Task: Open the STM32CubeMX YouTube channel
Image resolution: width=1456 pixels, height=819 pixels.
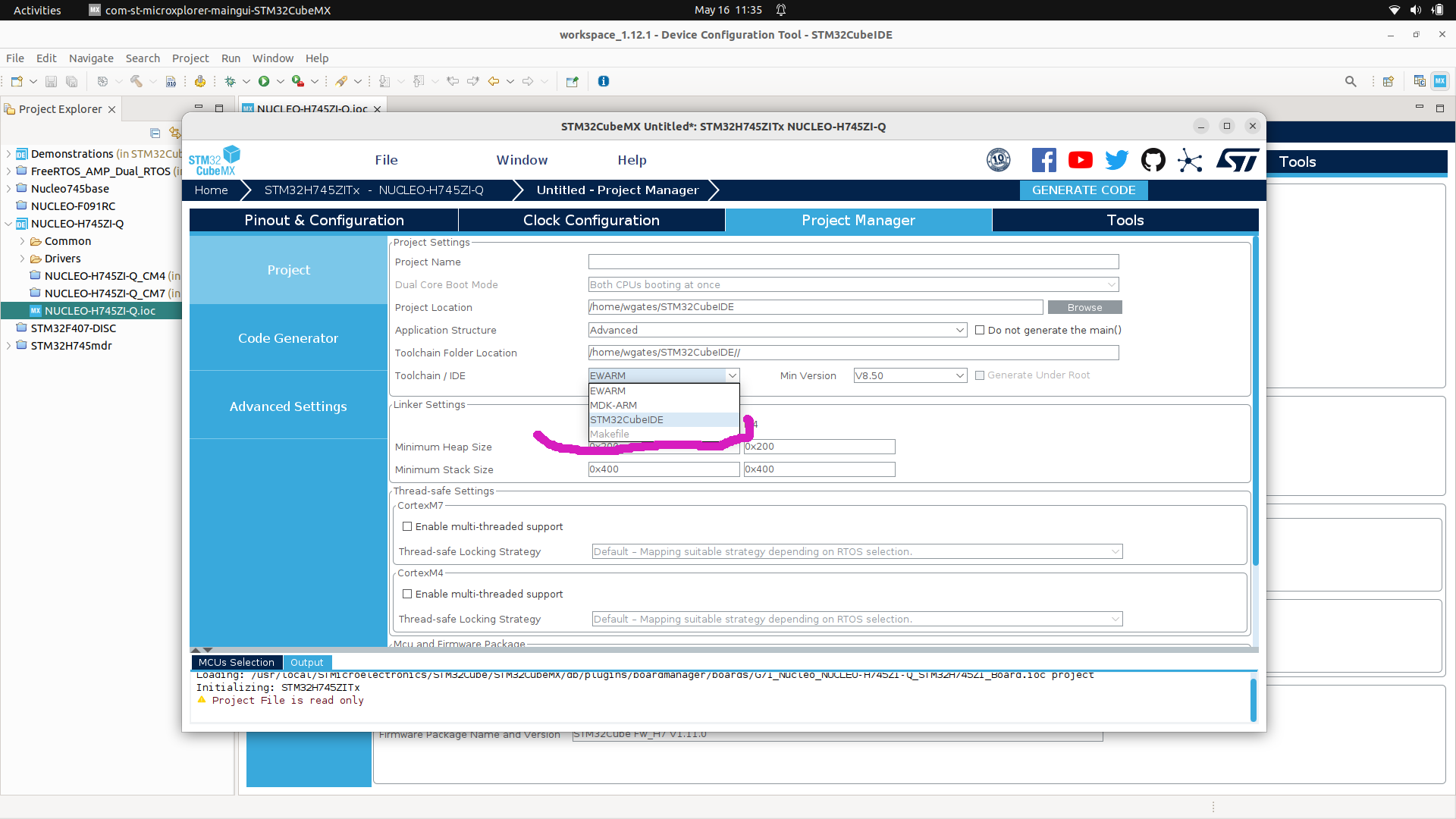Action: tap(1080, 160)
